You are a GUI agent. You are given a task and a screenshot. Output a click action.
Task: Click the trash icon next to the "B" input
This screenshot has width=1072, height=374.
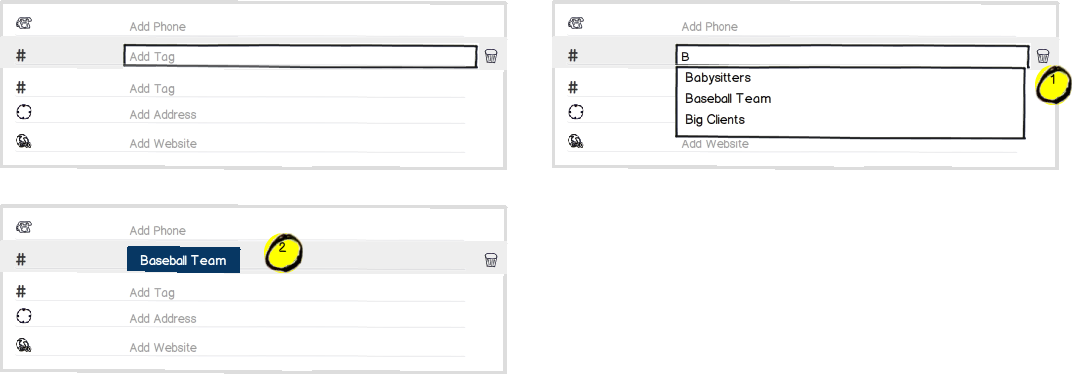pyautogui.click(x=1043, y=56)
